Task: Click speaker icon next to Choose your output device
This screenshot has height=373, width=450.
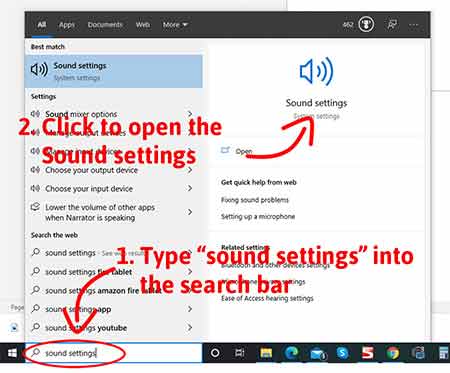Action: pos(35,170)
